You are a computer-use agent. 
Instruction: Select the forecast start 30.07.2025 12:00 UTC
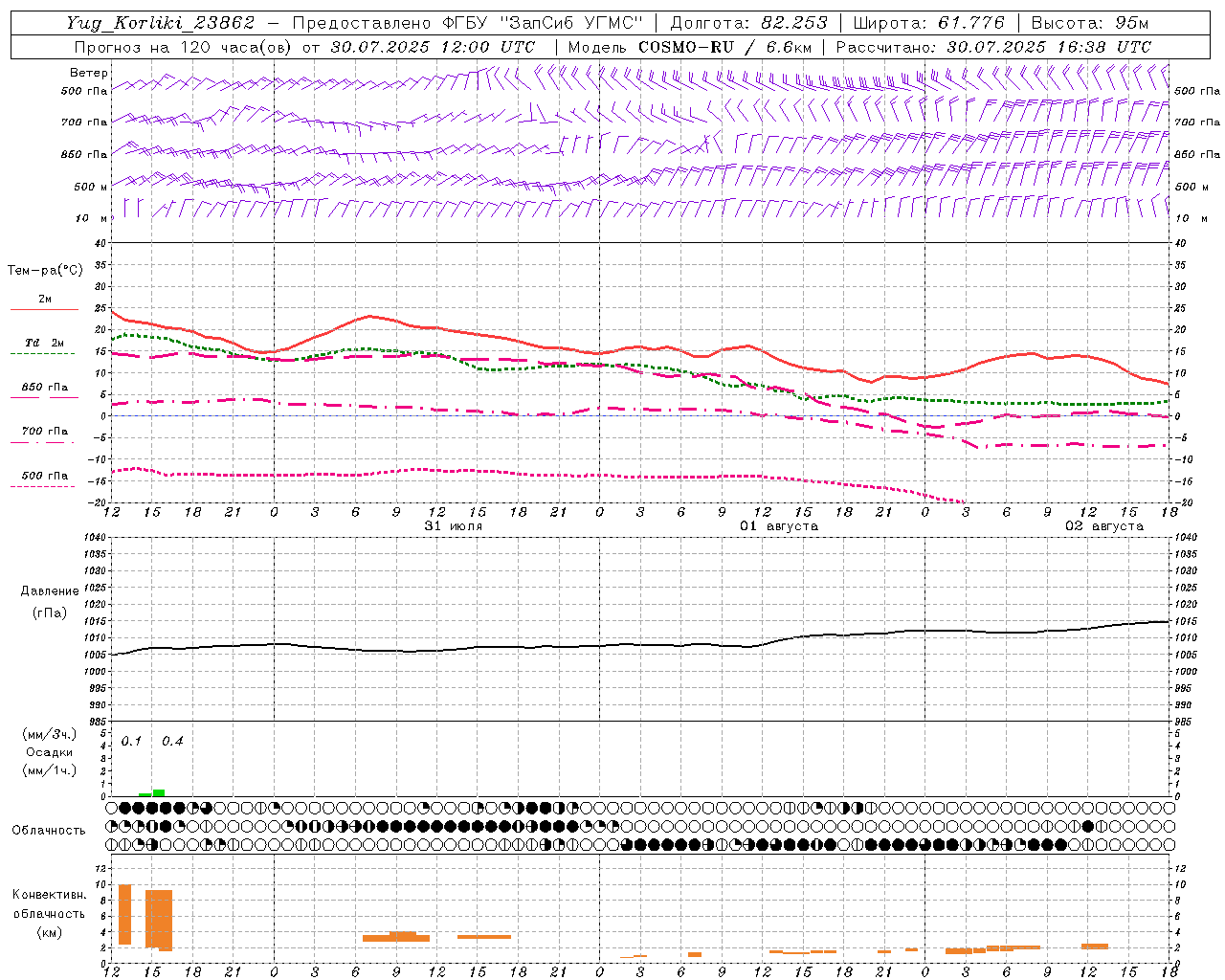pos(433,47)
